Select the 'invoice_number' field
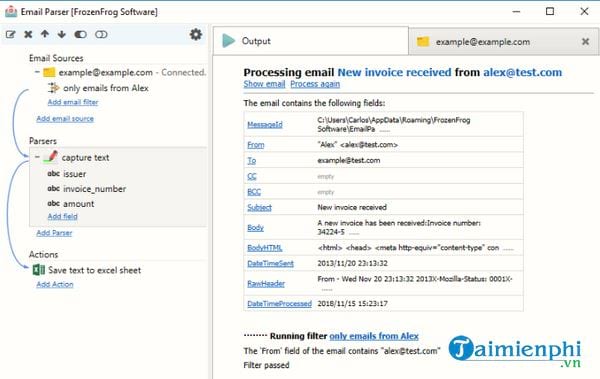The height and width of the screenshot is (379, 600). 95,189
